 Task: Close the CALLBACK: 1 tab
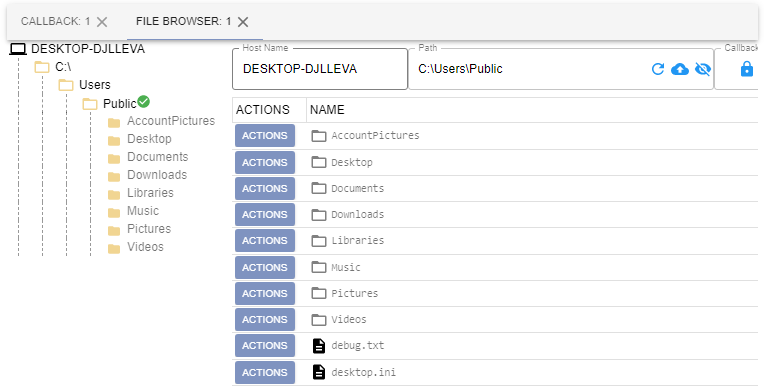(102, 21)
